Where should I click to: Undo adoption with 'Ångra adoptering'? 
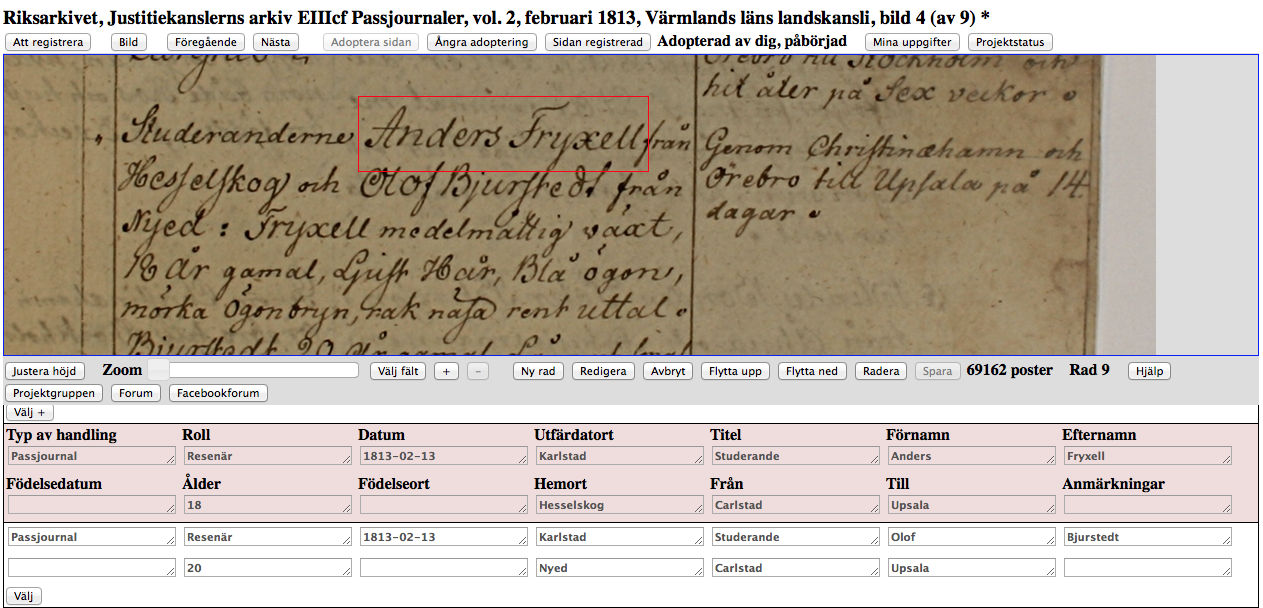pos(482,42)
